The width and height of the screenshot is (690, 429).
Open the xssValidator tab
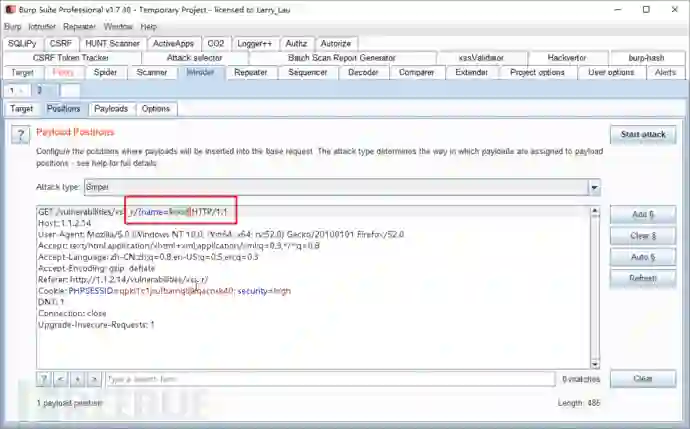click(x=481, y=58)
